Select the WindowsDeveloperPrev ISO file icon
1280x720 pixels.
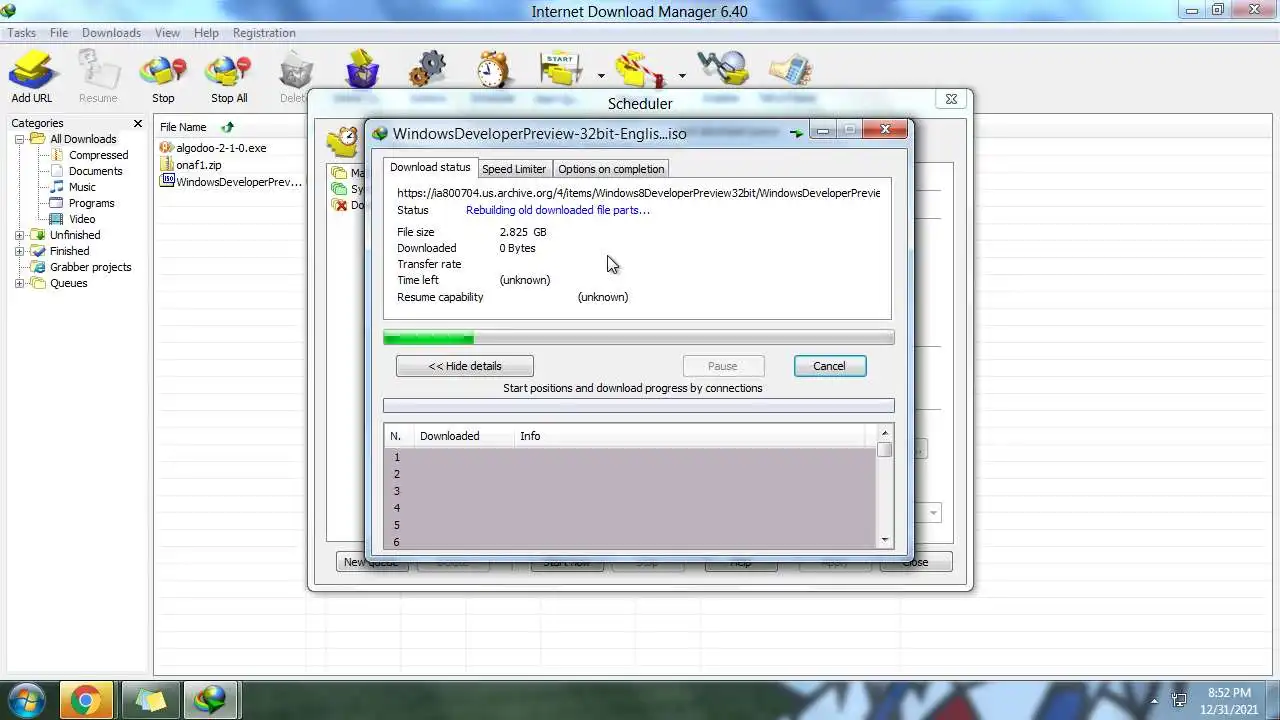[167, 181]
